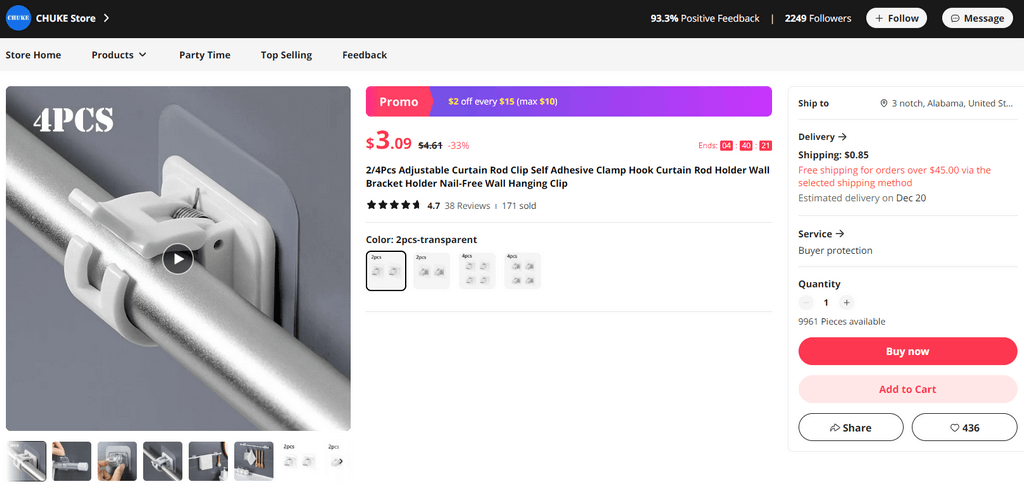1024x488 pixels.
Task: Click the Buy now button
Action: (908, 351)
